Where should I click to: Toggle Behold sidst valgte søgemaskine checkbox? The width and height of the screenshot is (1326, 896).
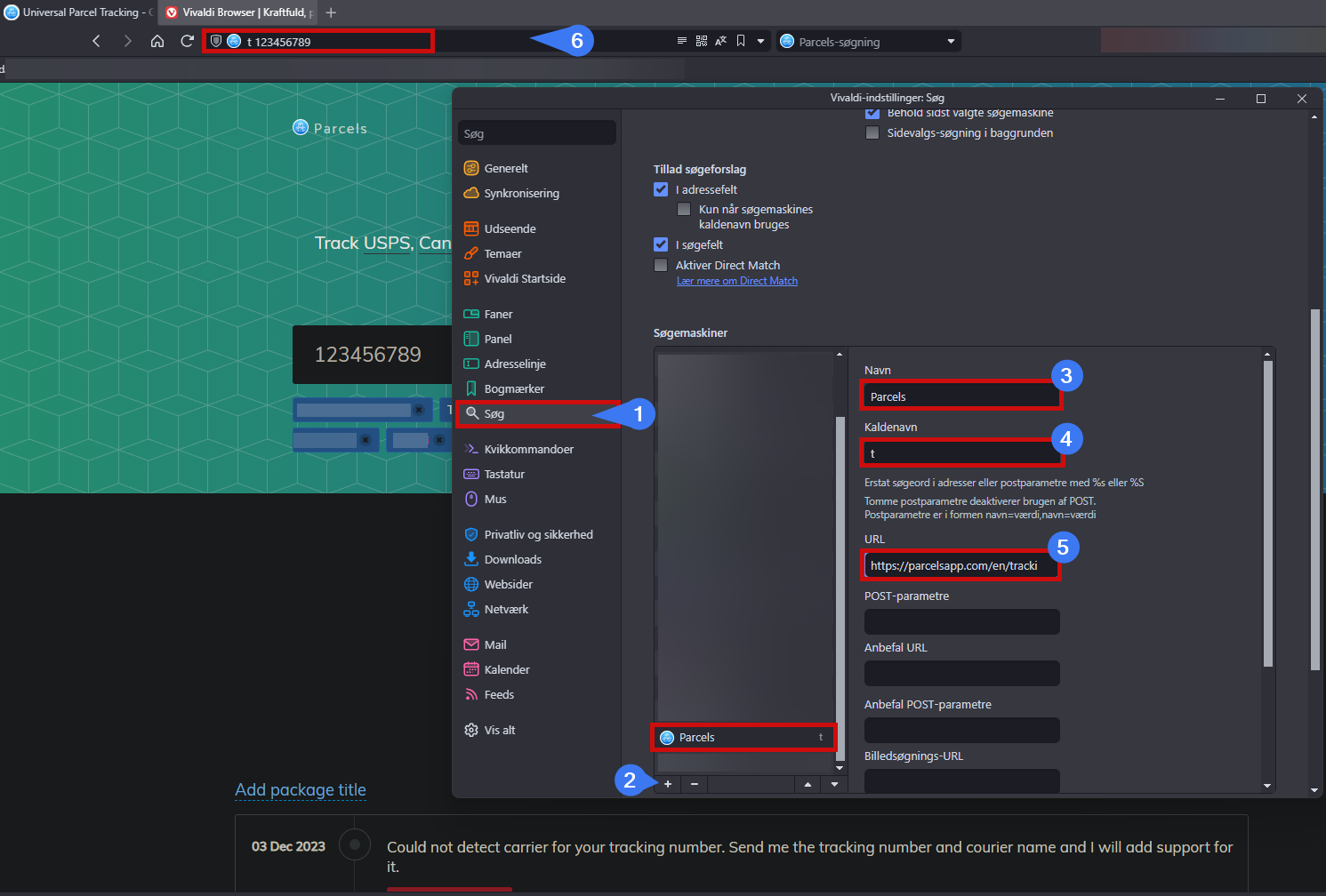872,113
